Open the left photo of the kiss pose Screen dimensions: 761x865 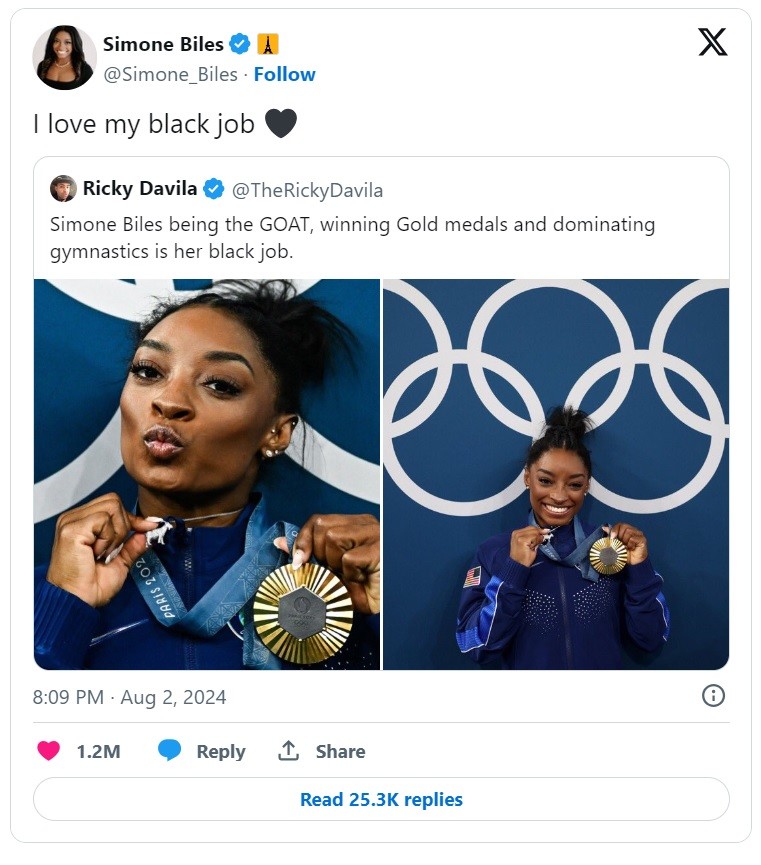pyautogui.click(x=207, y=474)
